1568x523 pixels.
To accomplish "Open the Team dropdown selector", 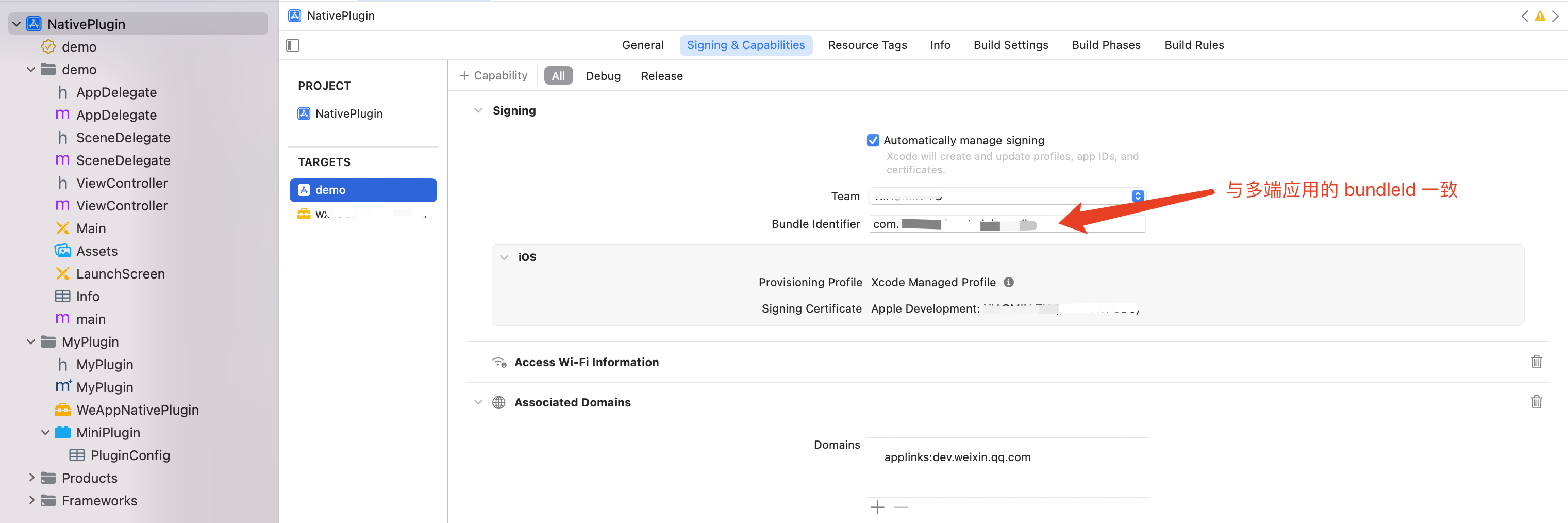I will pos(1007,196).
